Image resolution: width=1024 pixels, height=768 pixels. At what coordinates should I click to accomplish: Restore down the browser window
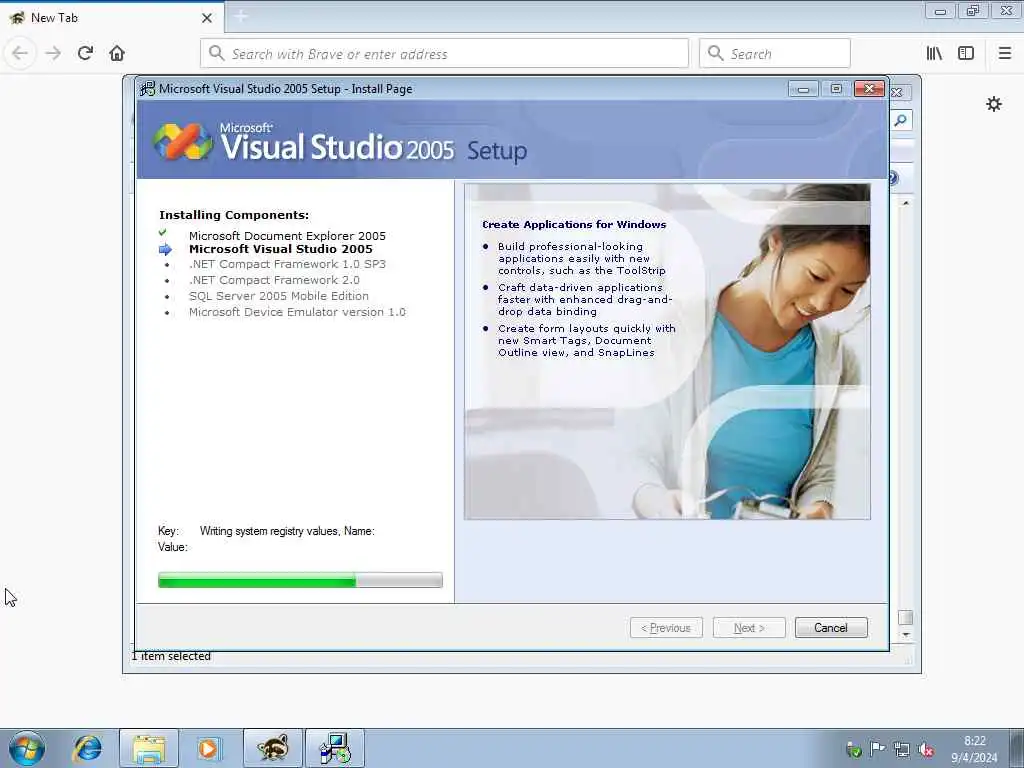(x=972, y=11)
